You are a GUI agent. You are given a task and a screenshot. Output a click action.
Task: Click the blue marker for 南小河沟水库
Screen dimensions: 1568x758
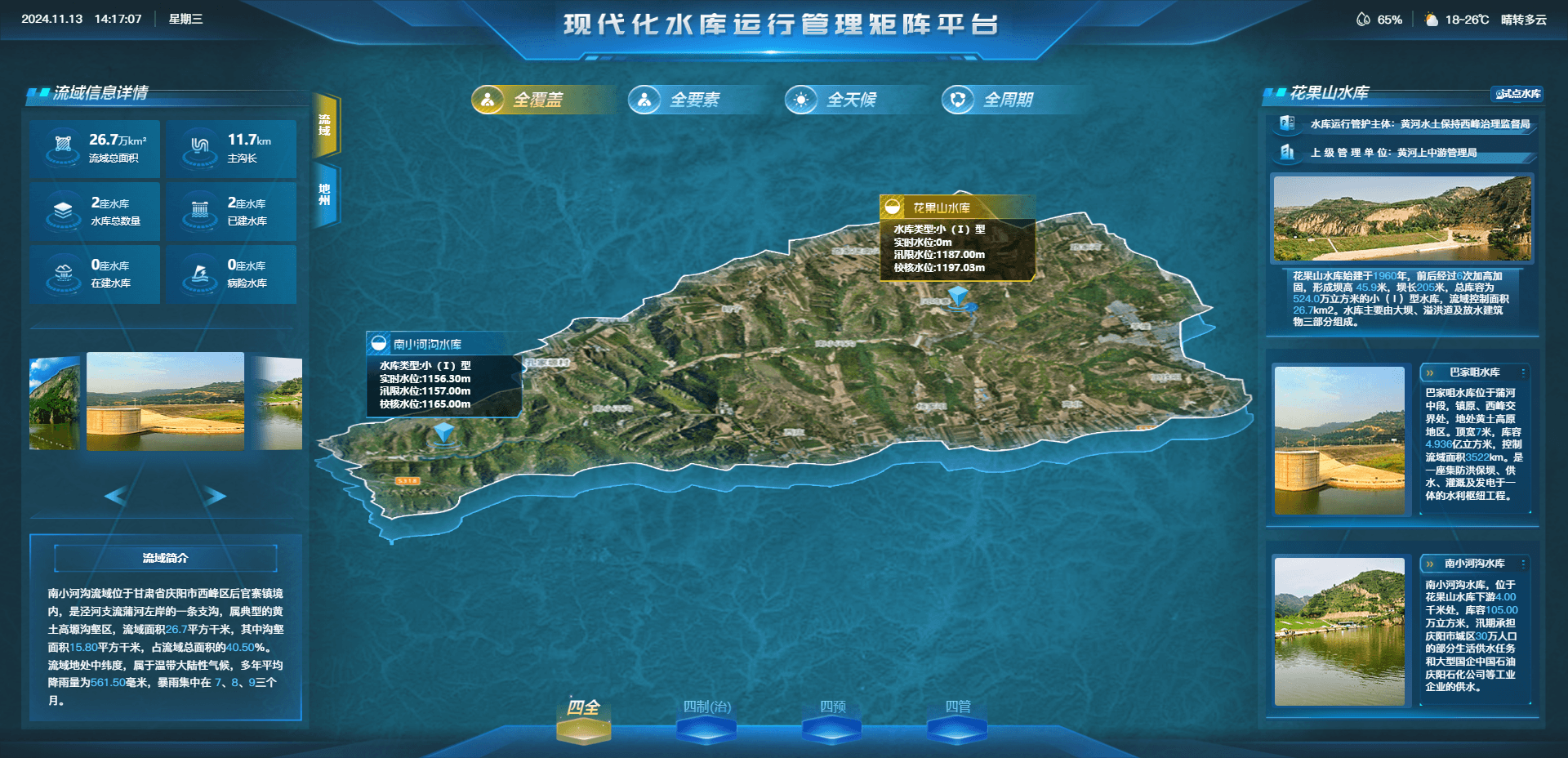point(443,432)
